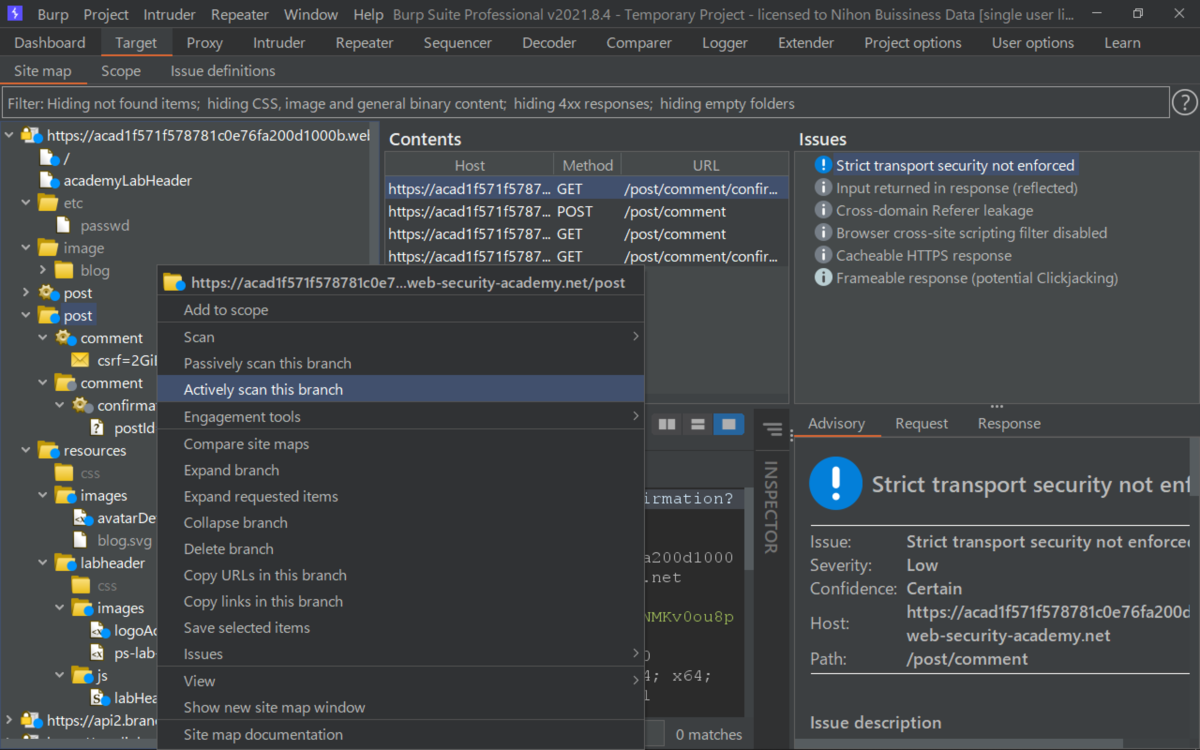Click the js folder icon
This screenshot has height=750, width=1200.
(82, 676)
